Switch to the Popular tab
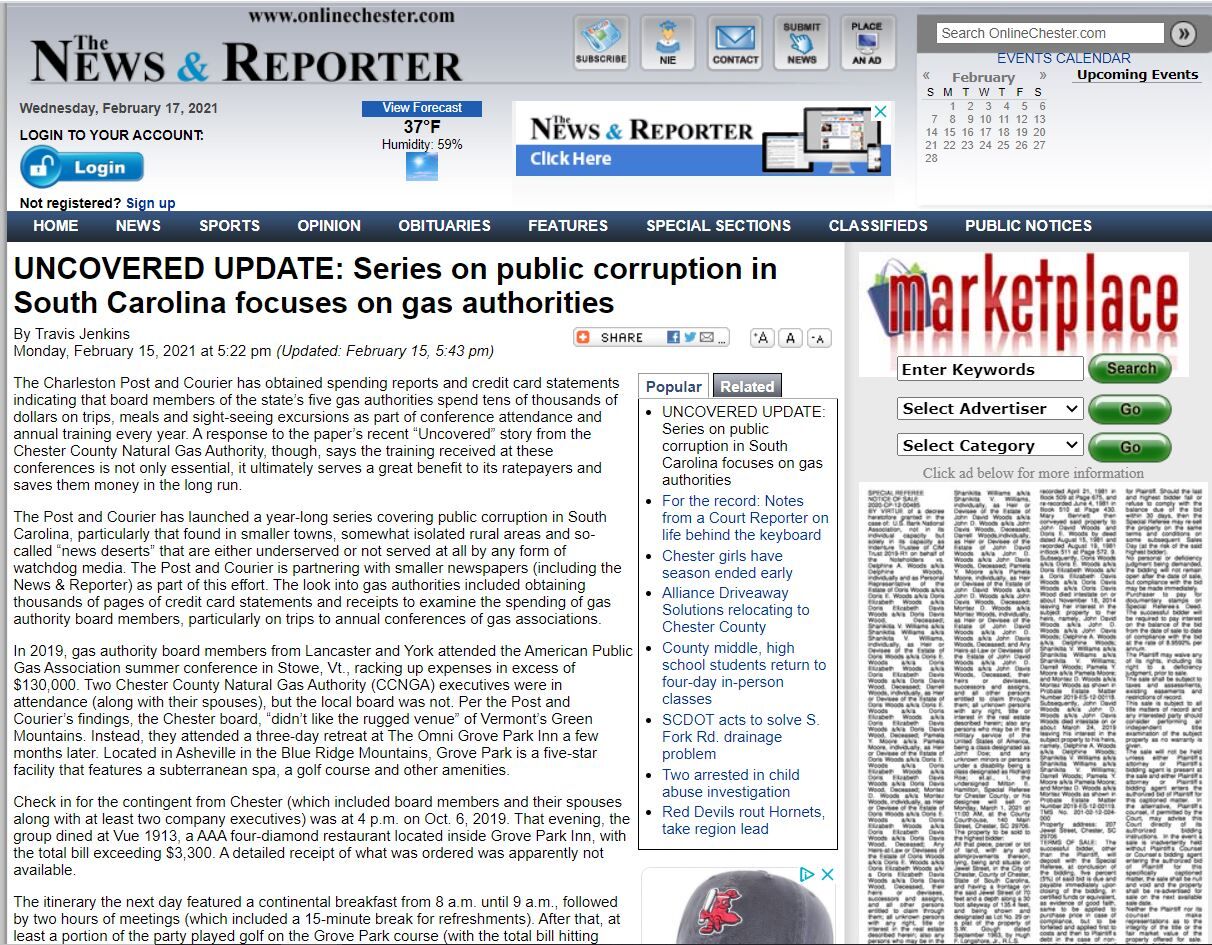Image resolution: width=1212 pixels, height=945 pixels. click(674, 387)
